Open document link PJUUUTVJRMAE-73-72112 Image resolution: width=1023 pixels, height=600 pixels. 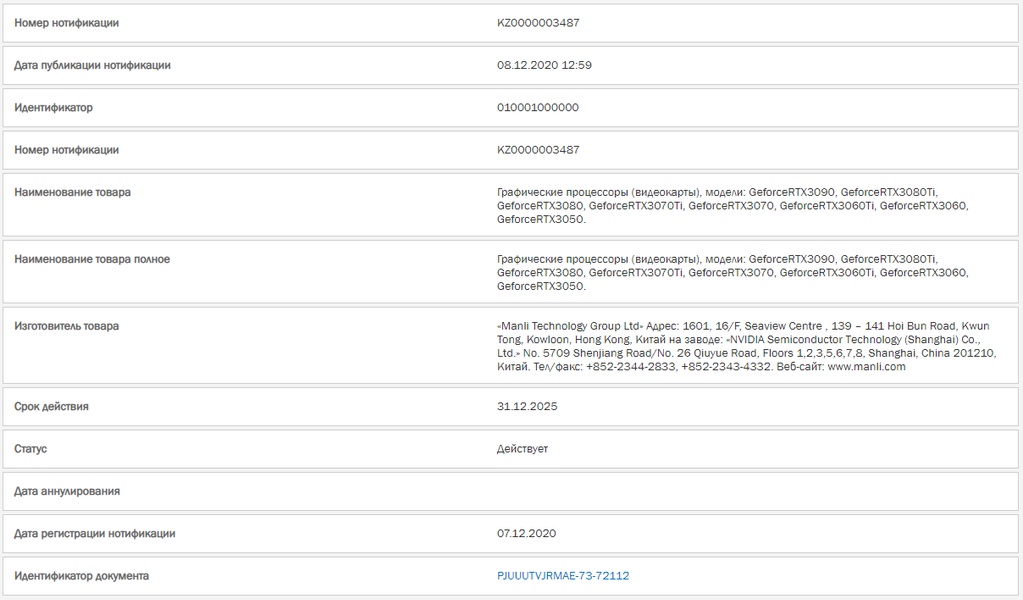(x=563, y=576)
